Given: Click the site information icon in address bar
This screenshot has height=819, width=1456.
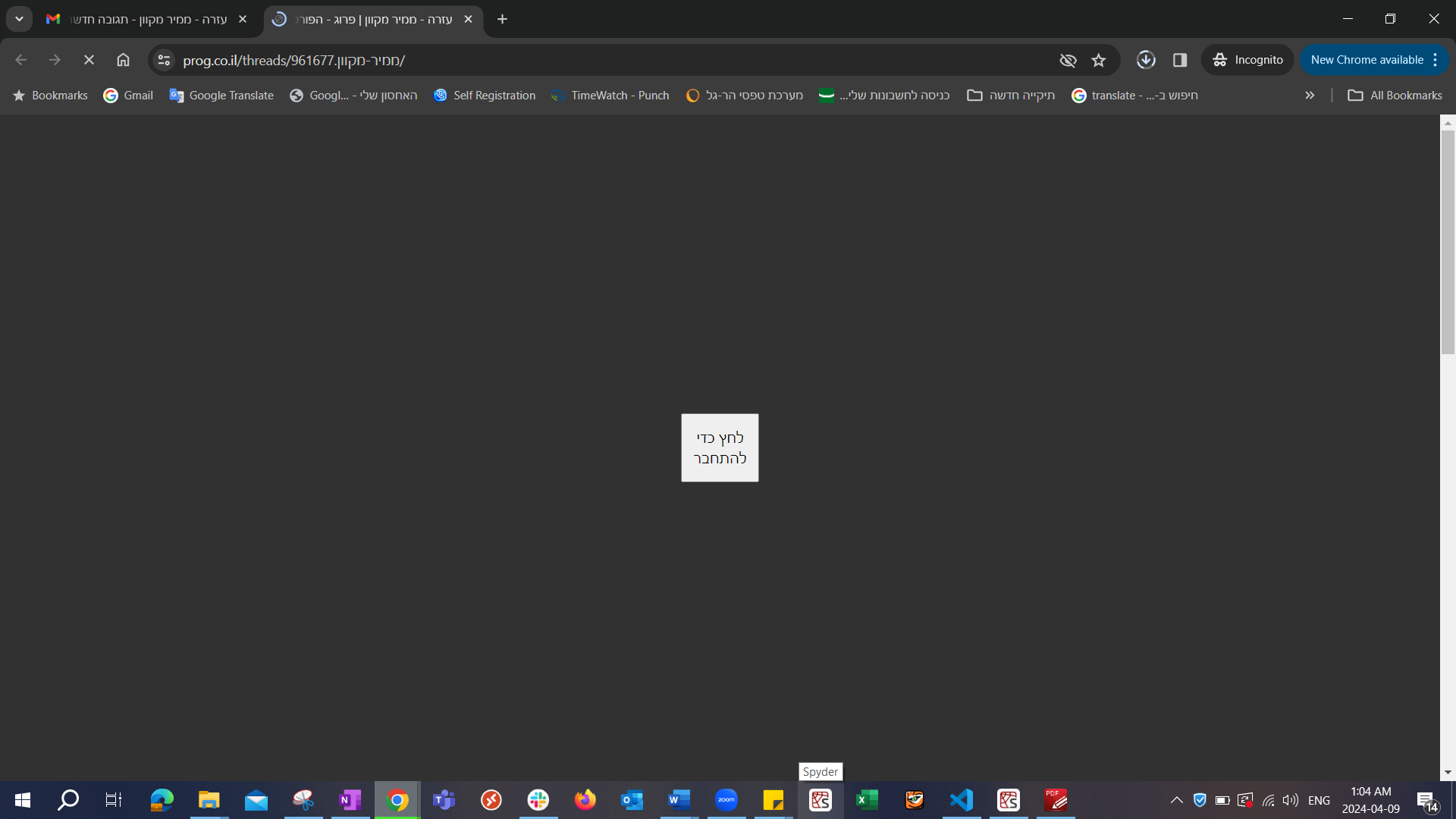Looking at the screenshot, I should click(x=164, y=60).
